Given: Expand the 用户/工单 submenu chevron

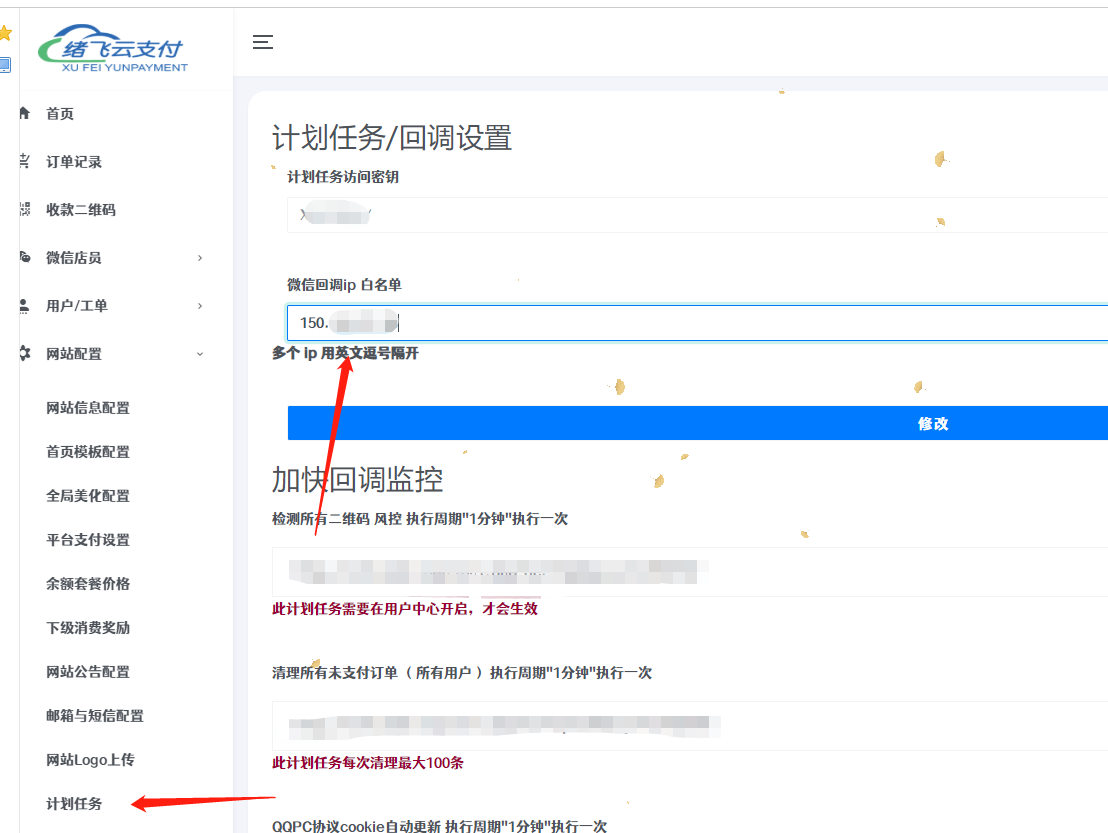Looking at the screenshot, I should coord(199,305).
